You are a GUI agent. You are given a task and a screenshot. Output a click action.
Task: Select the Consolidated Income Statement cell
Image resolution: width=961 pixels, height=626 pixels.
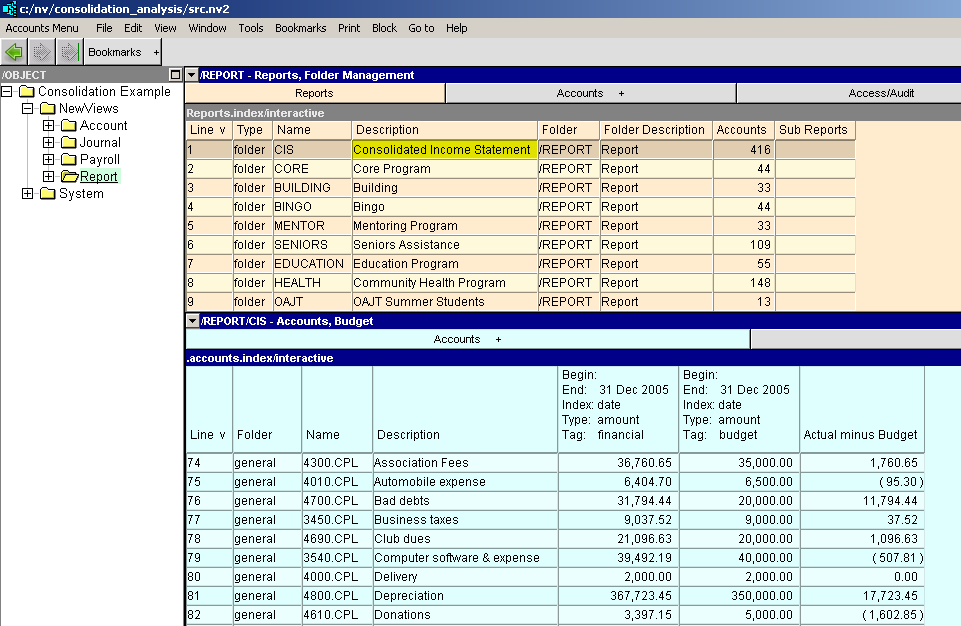(x=443, y=150)
